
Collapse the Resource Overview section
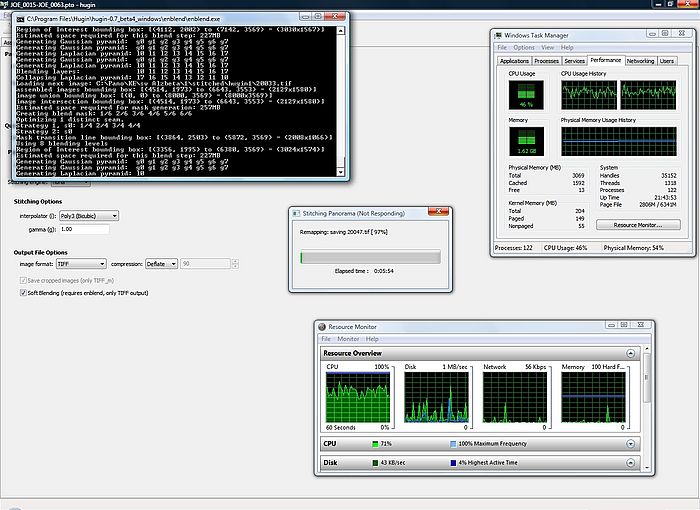631,353
